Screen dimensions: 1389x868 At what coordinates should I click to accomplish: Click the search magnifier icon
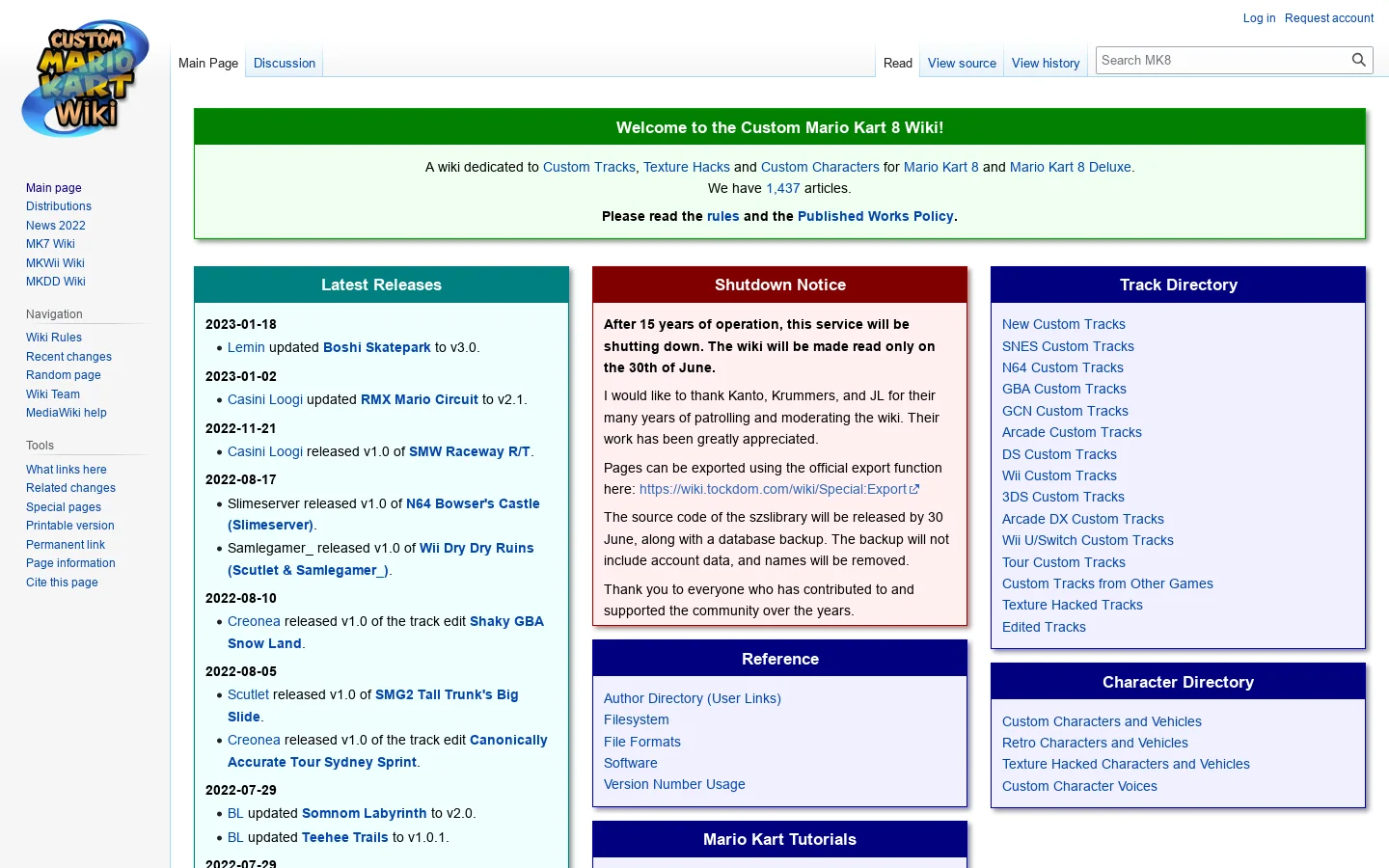1358,60
